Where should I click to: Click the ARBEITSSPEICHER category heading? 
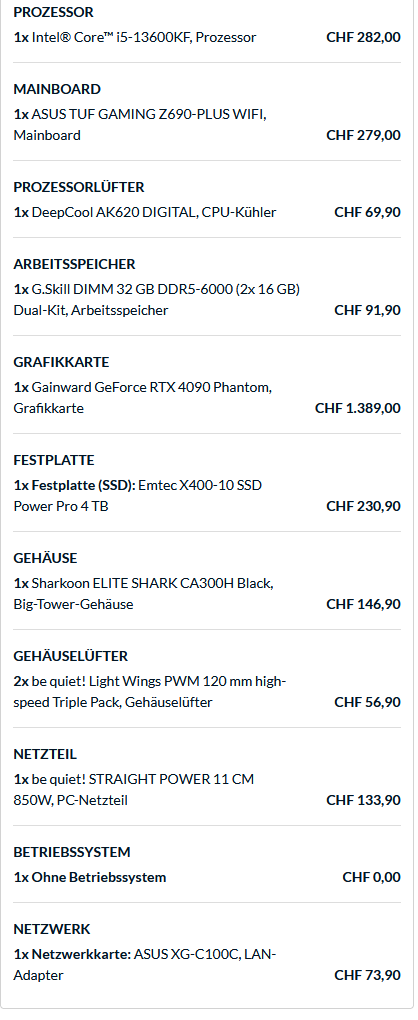pos(74,264)
